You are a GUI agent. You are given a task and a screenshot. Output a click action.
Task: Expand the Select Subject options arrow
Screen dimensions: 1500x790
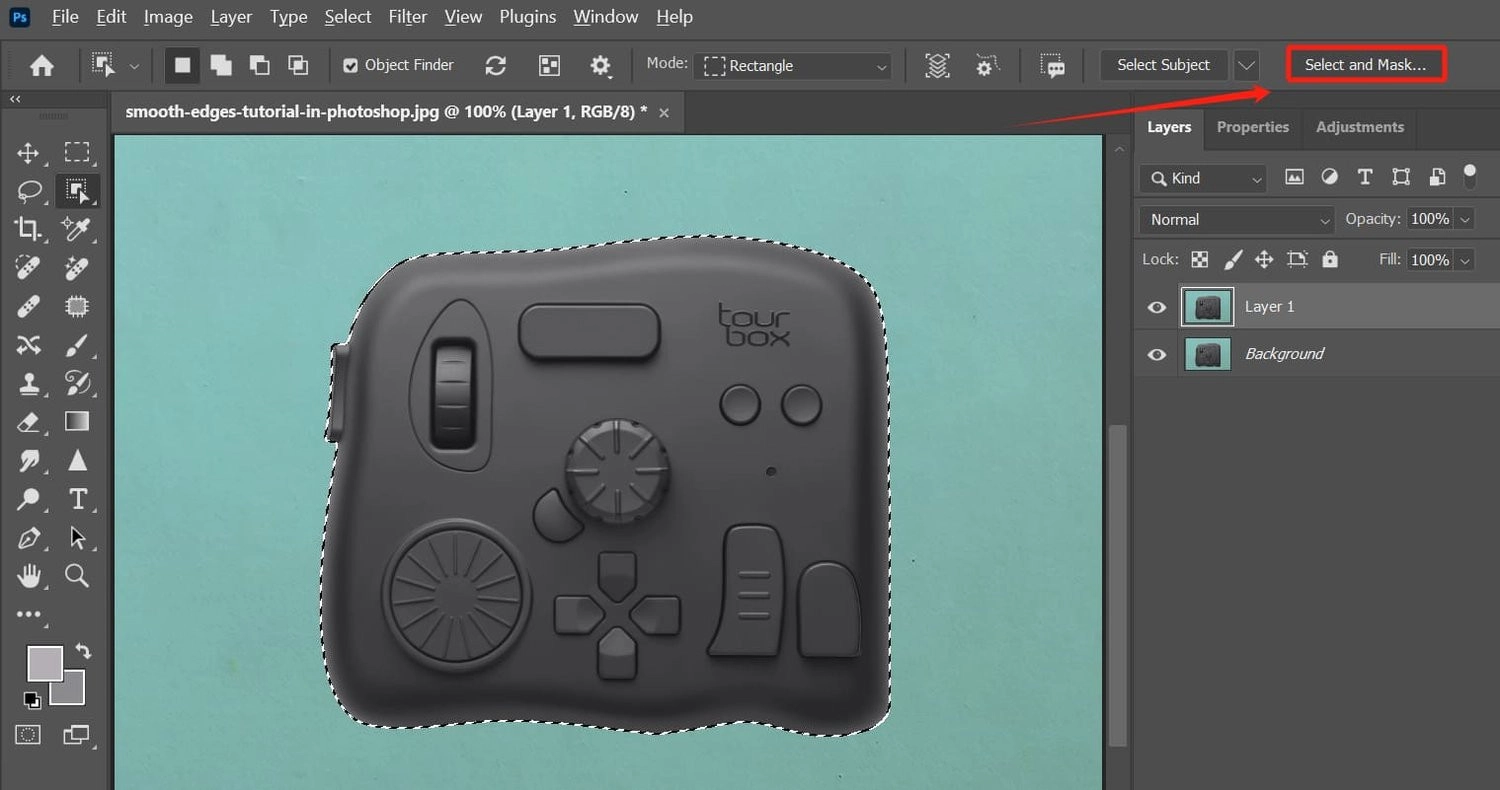pos(1246,65)
